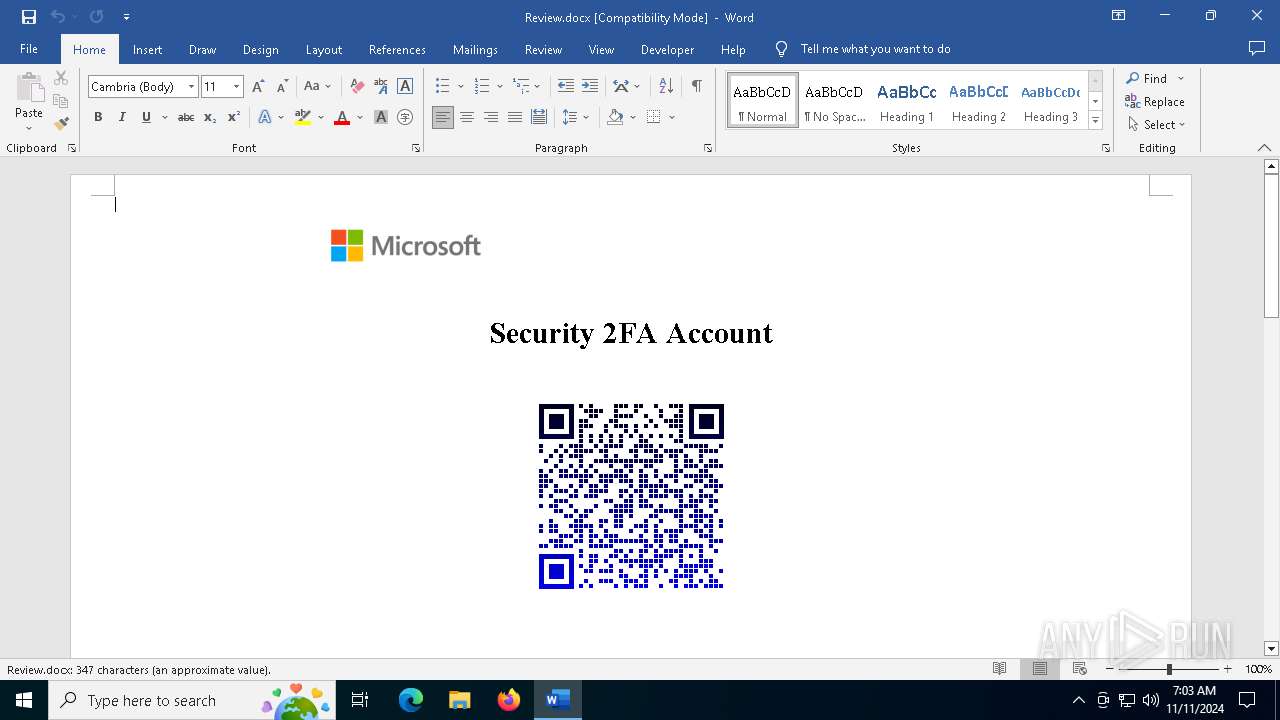Screen dimensions: 1280x720
Task: Toggle Center paragraph alignment
Action: click(x=467, y=117)
